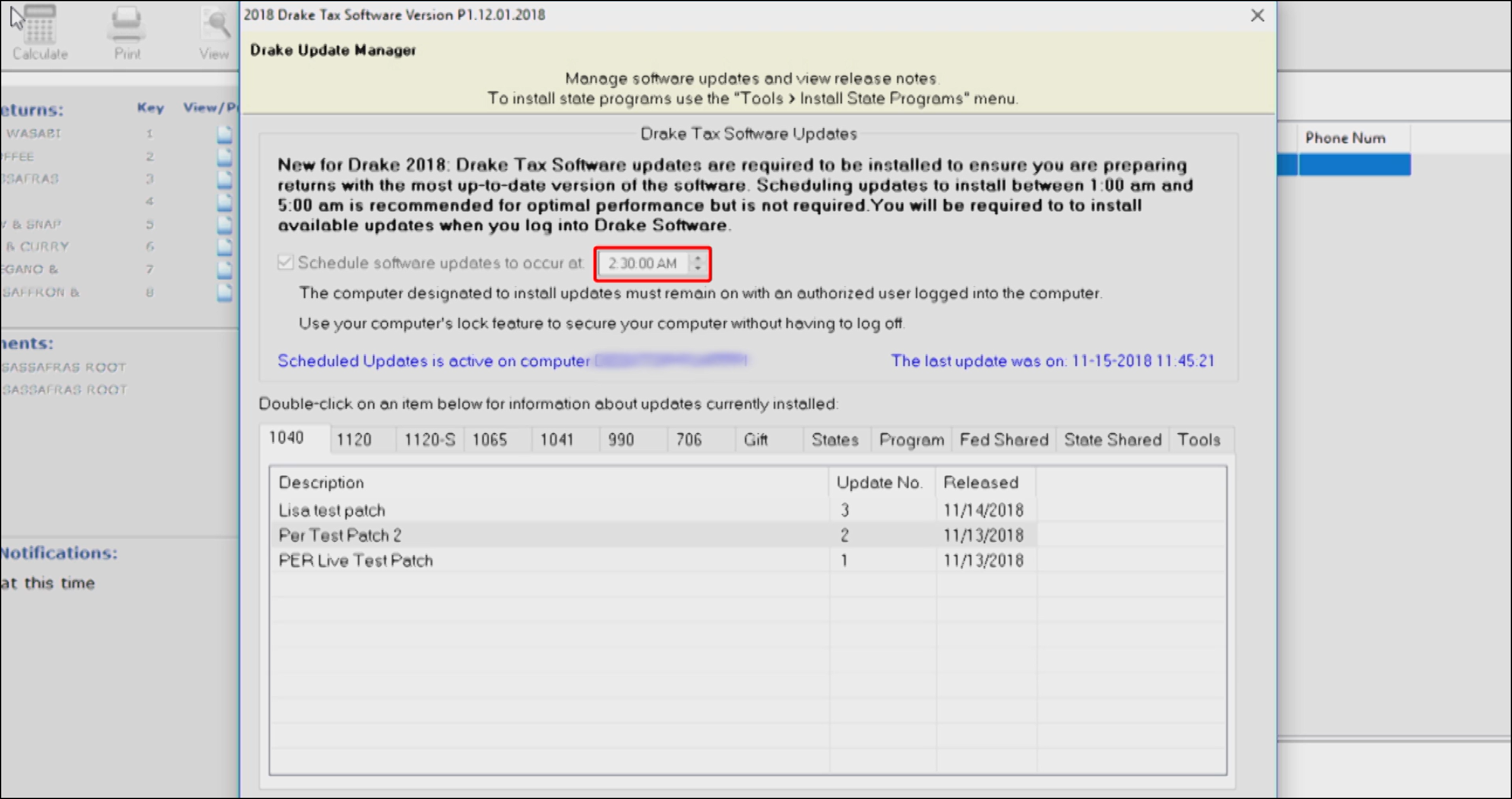Click the Description column header
This screenshot has width=1512, height=799.
pyautogui.click(x=549, y=482)
